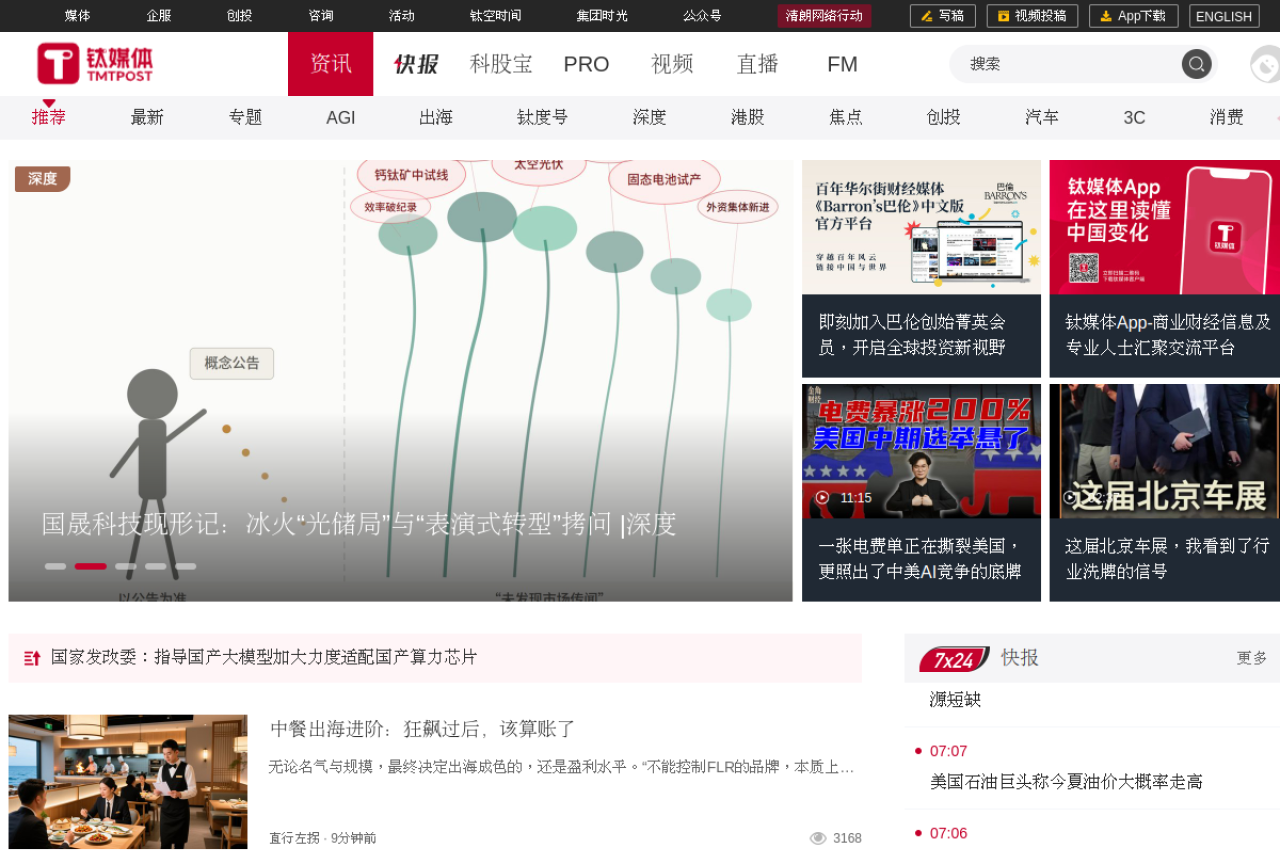Jump to the third carousel slide indicator

[x=126, y=566]
